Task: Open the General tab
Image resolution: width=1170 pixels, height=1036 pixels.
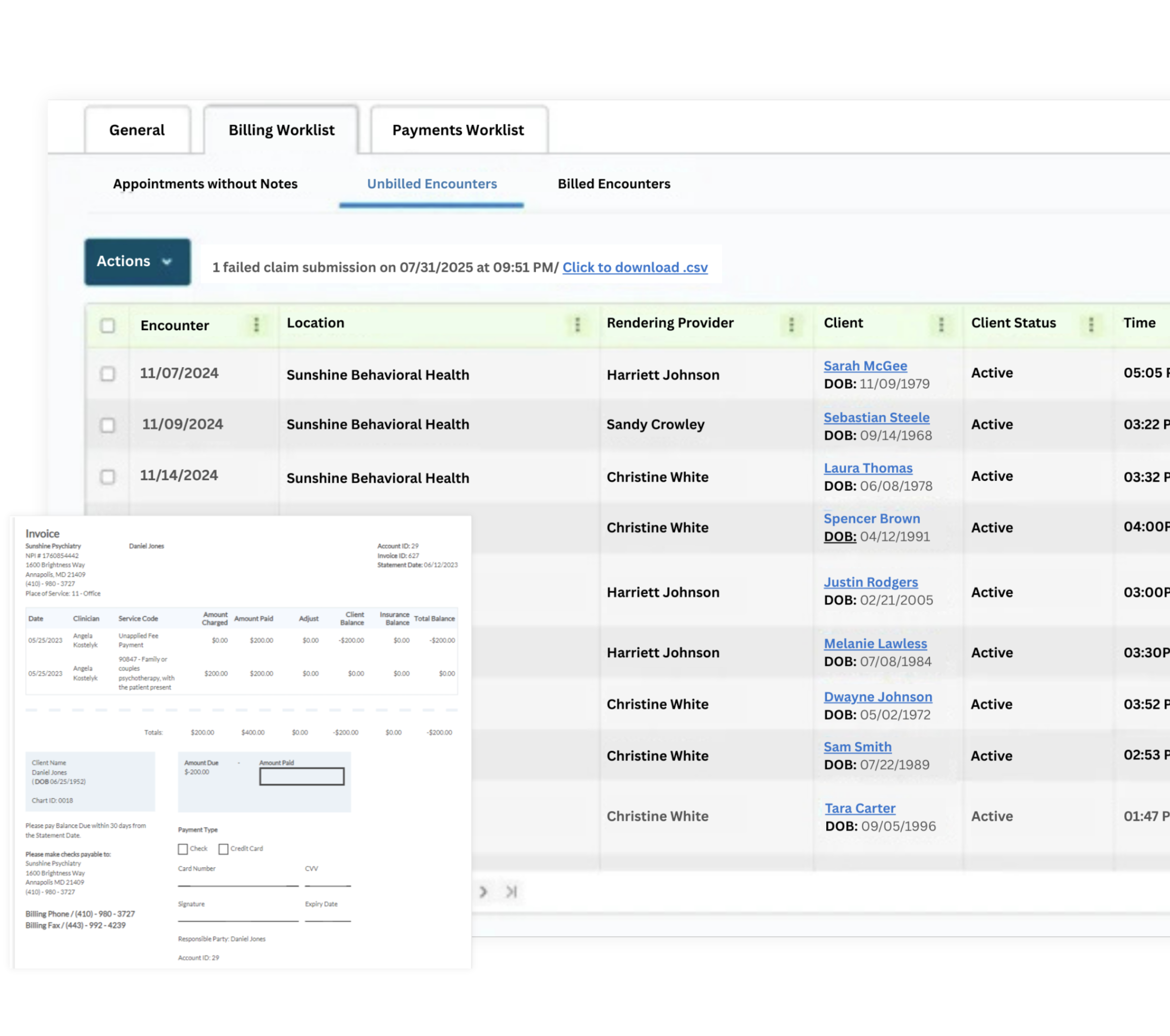Action: tap(137, 130)
